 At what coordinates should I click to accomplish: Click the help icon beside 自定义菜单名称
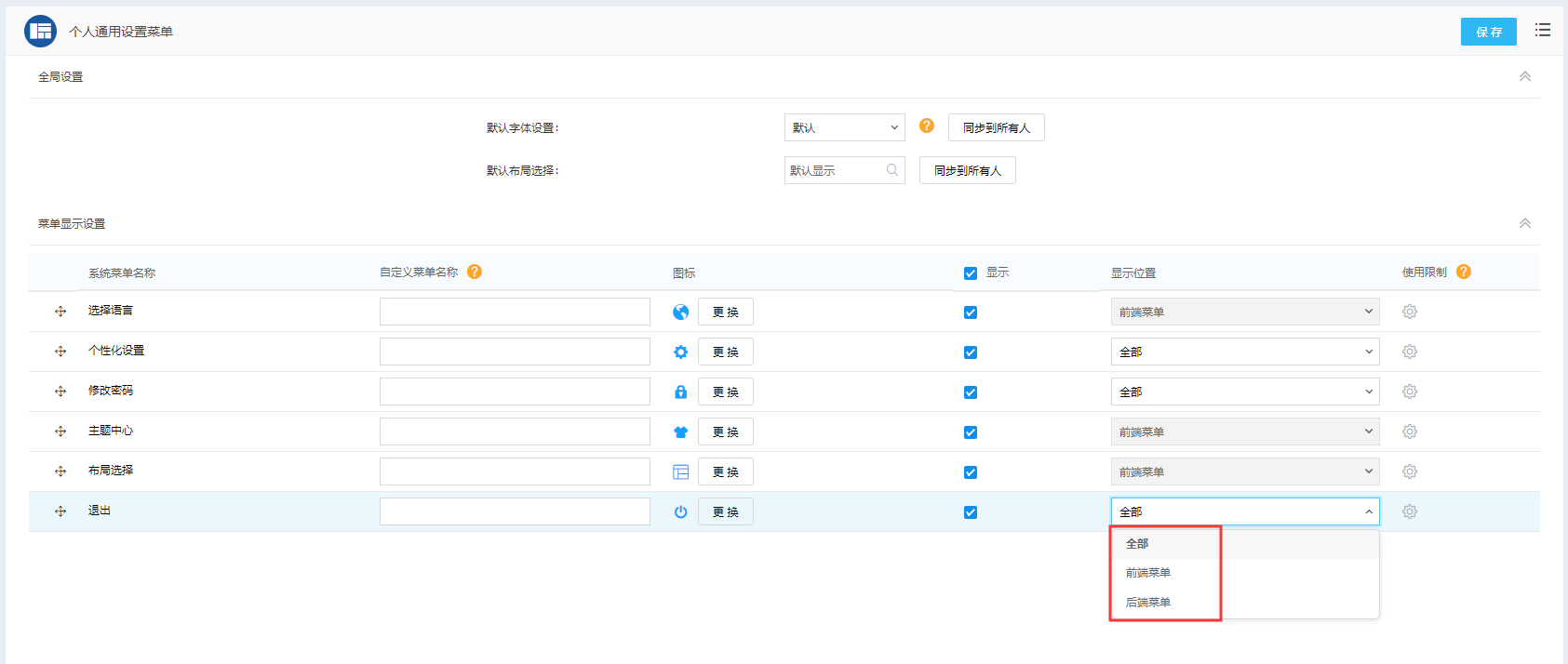(475, 272)
